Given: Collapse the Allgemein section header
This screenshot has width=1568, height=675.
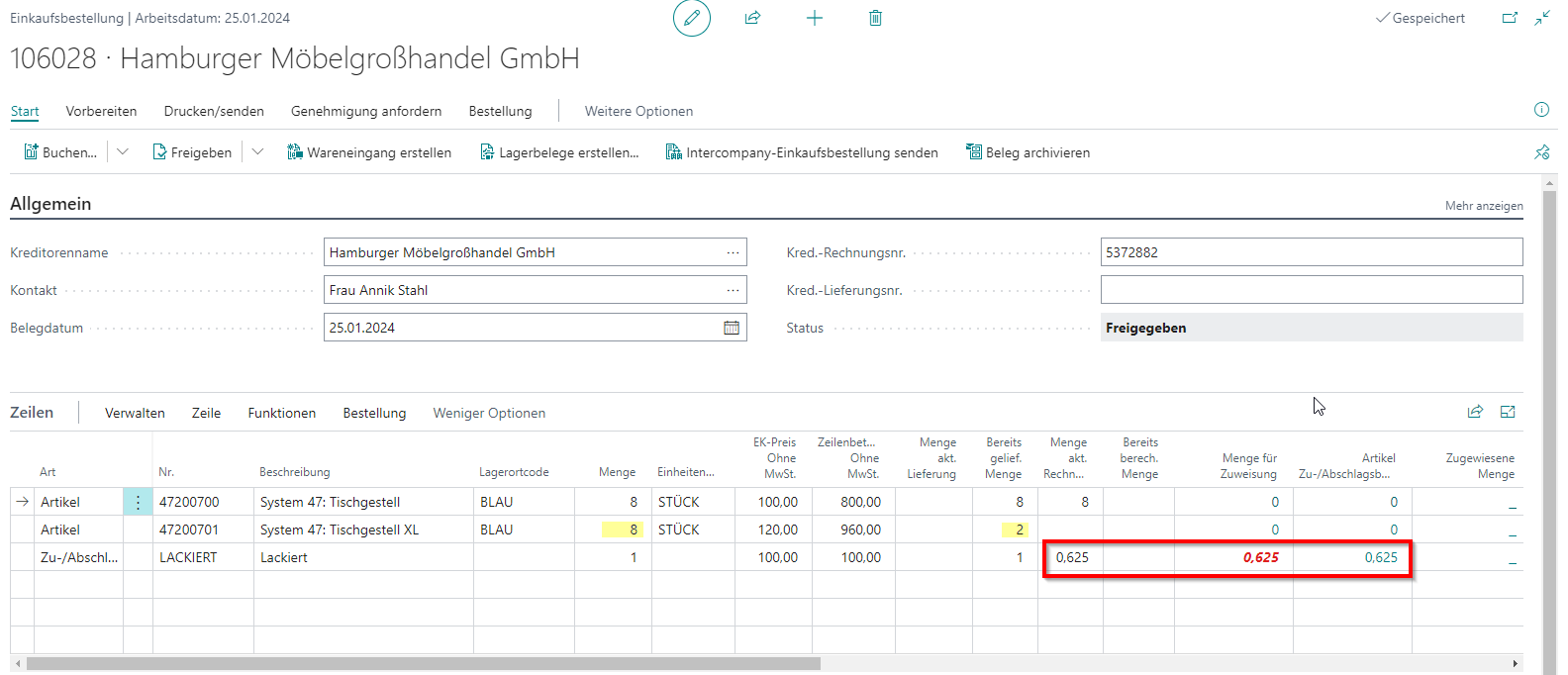Looking at the screenshot, I should [50, 204].
